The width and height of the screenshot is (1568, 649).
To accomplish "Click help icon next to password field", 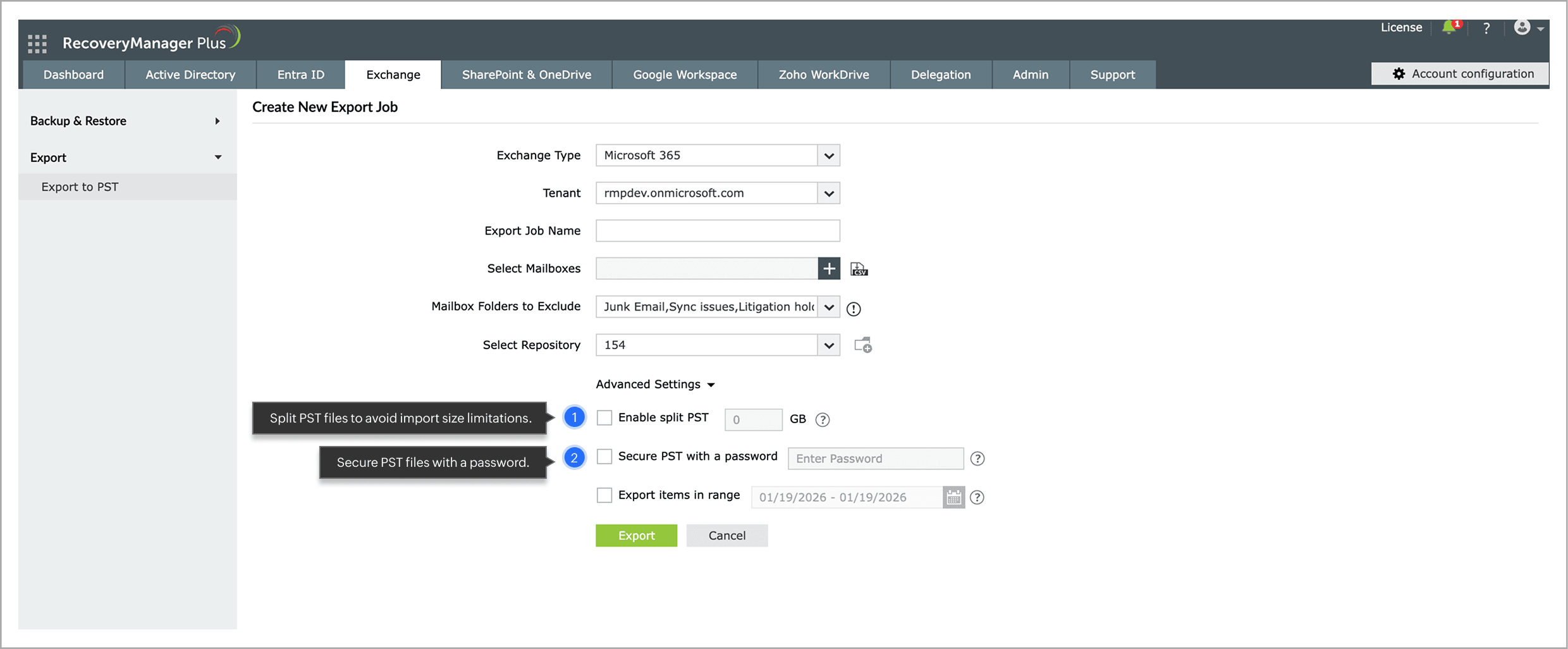I will (977, 459).
